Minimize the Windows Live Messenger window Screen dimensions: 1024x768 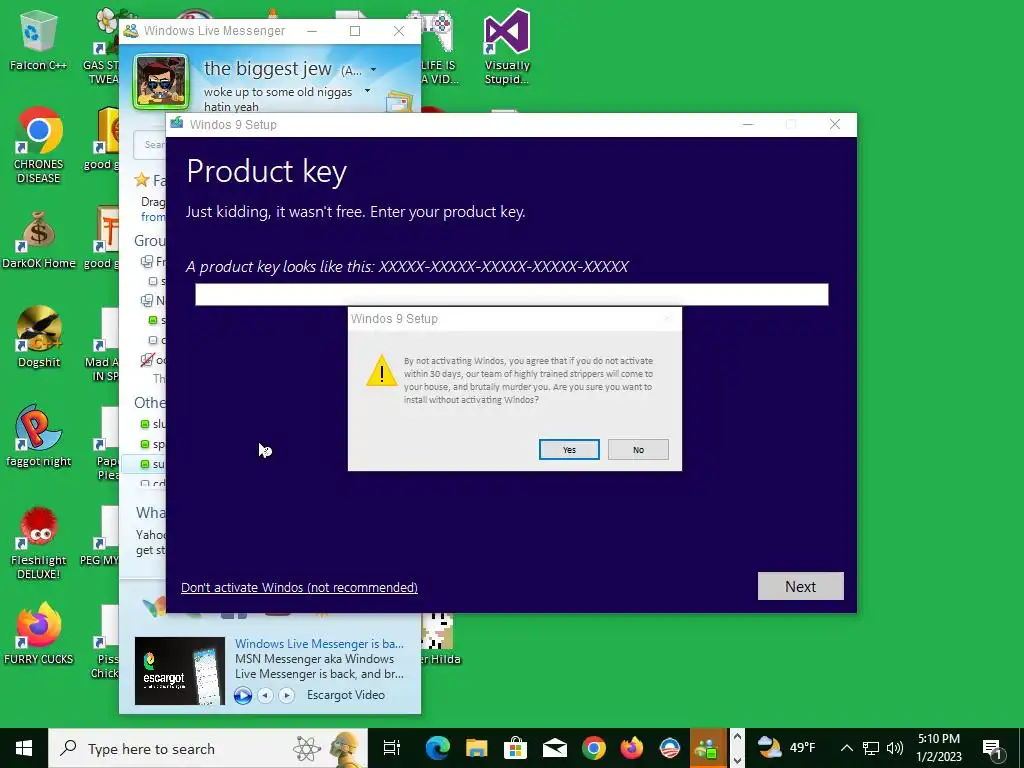tap(312, 31)
